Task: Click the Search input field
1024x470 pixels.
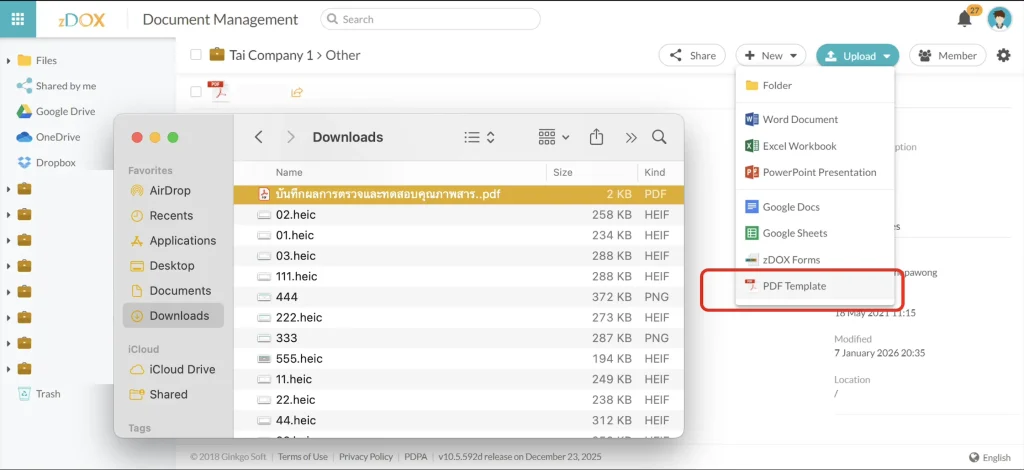Action: (430, 19)
